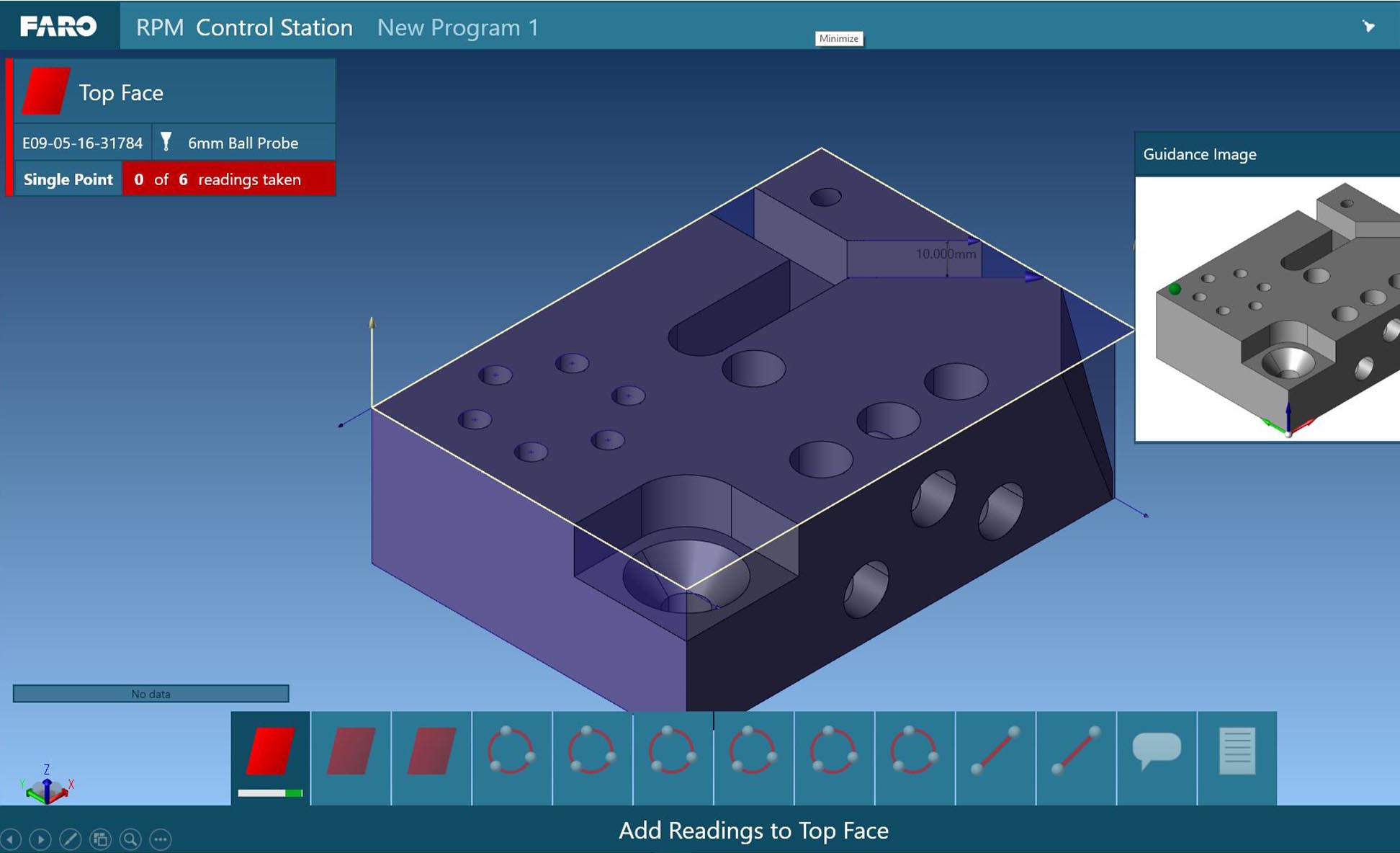This screenshot has width=1400, height=853.
Task: Click the XYZ coordinate axis triad
Action: pyautogui.click(x=47, y=786)
